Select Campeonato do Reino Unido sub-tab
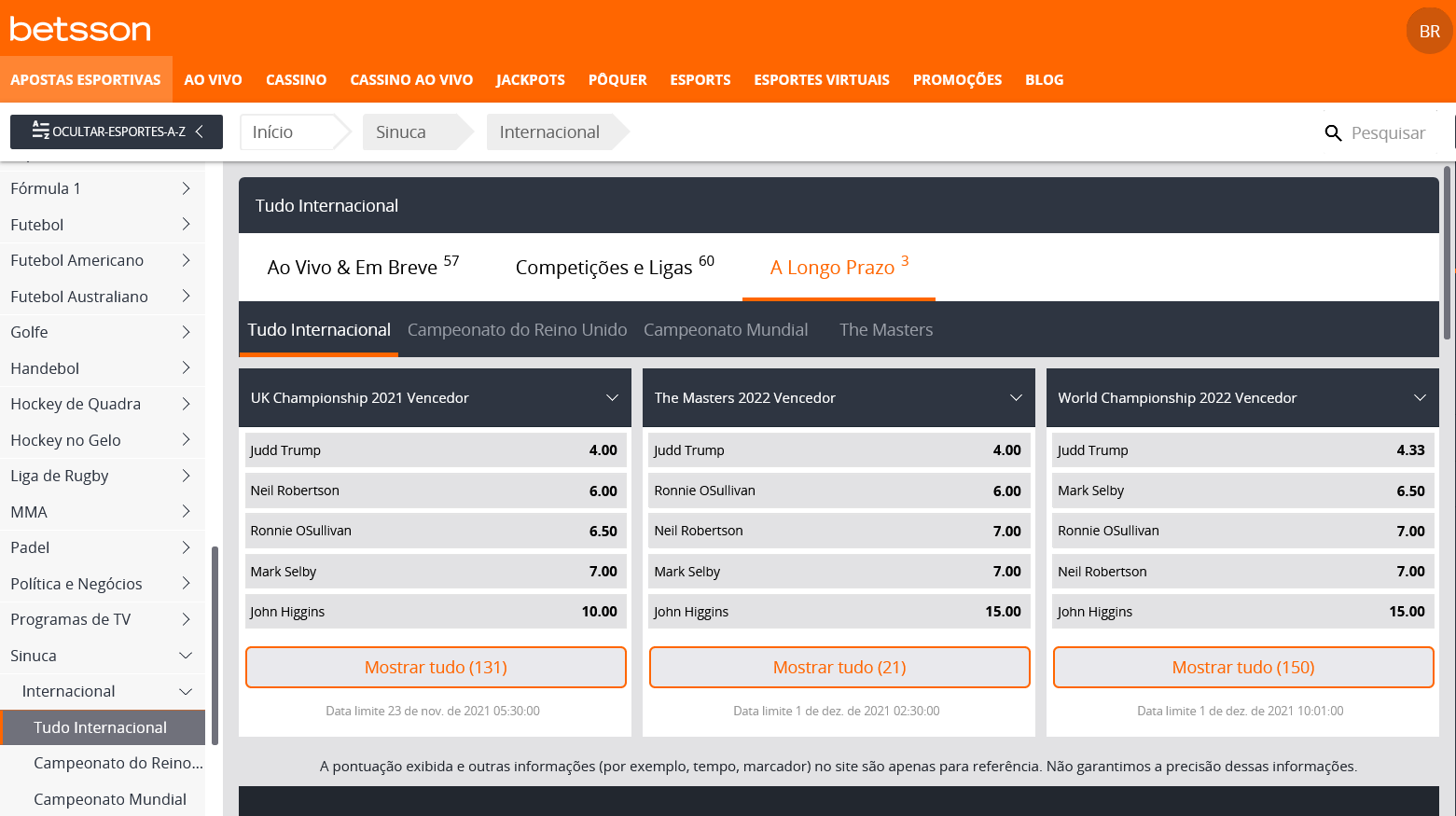This screenshot has height=816, width=1456. [x=517, y=329]
